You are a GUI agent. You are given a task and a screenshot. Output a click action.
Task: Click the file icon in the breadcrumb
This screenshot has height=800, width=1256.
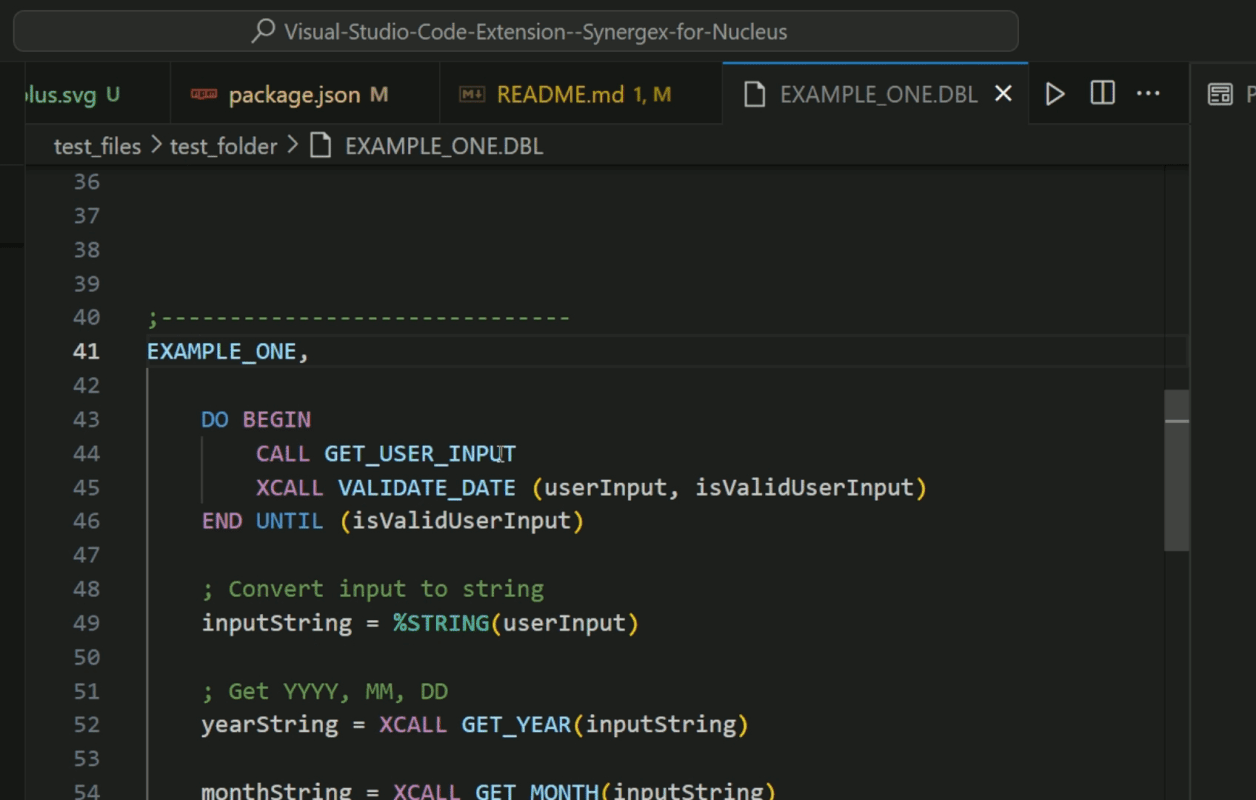pos(320,146)
